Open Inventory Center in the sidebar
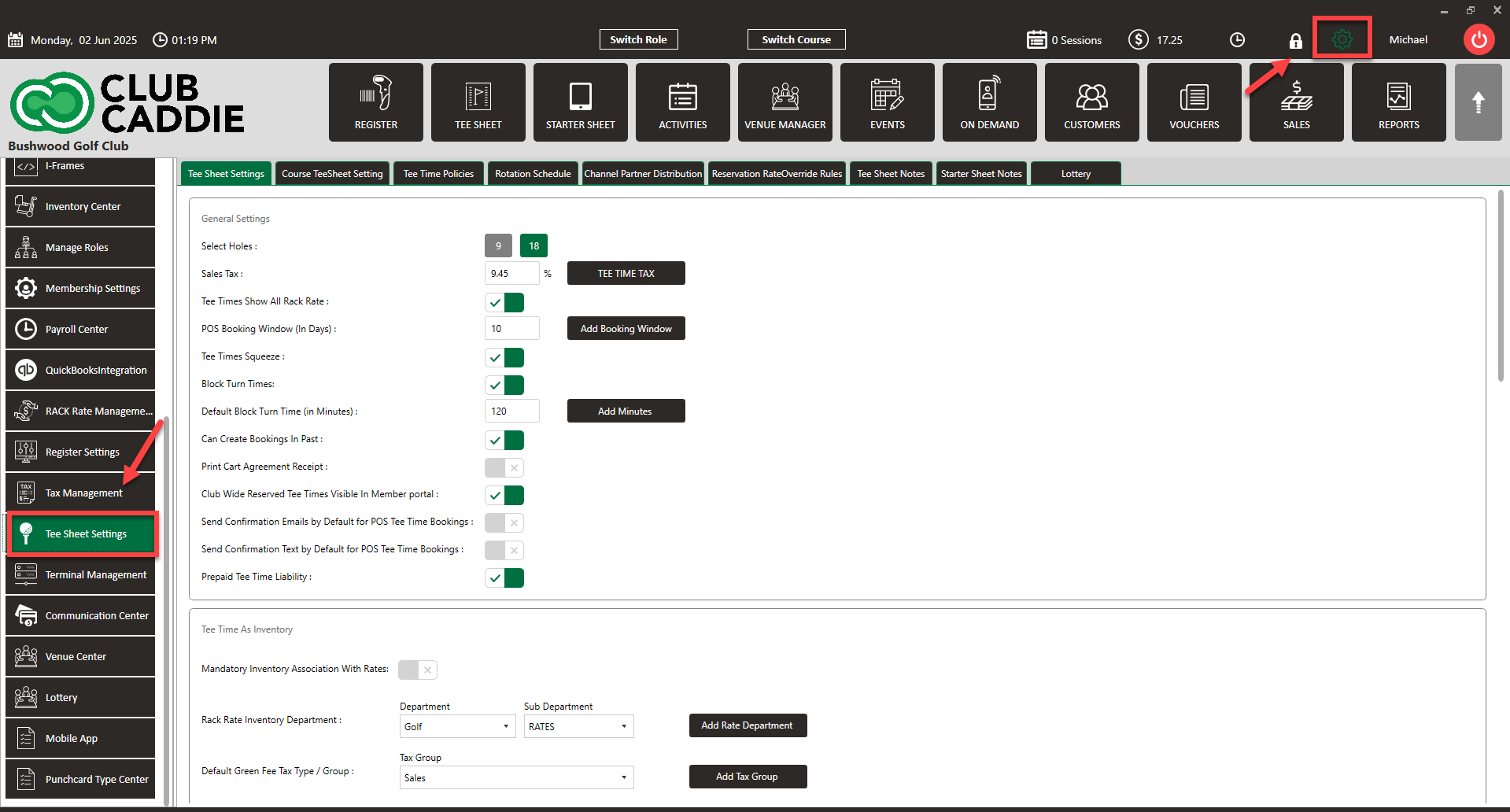This screenshot has width=1510, height=812. [80, 206]
